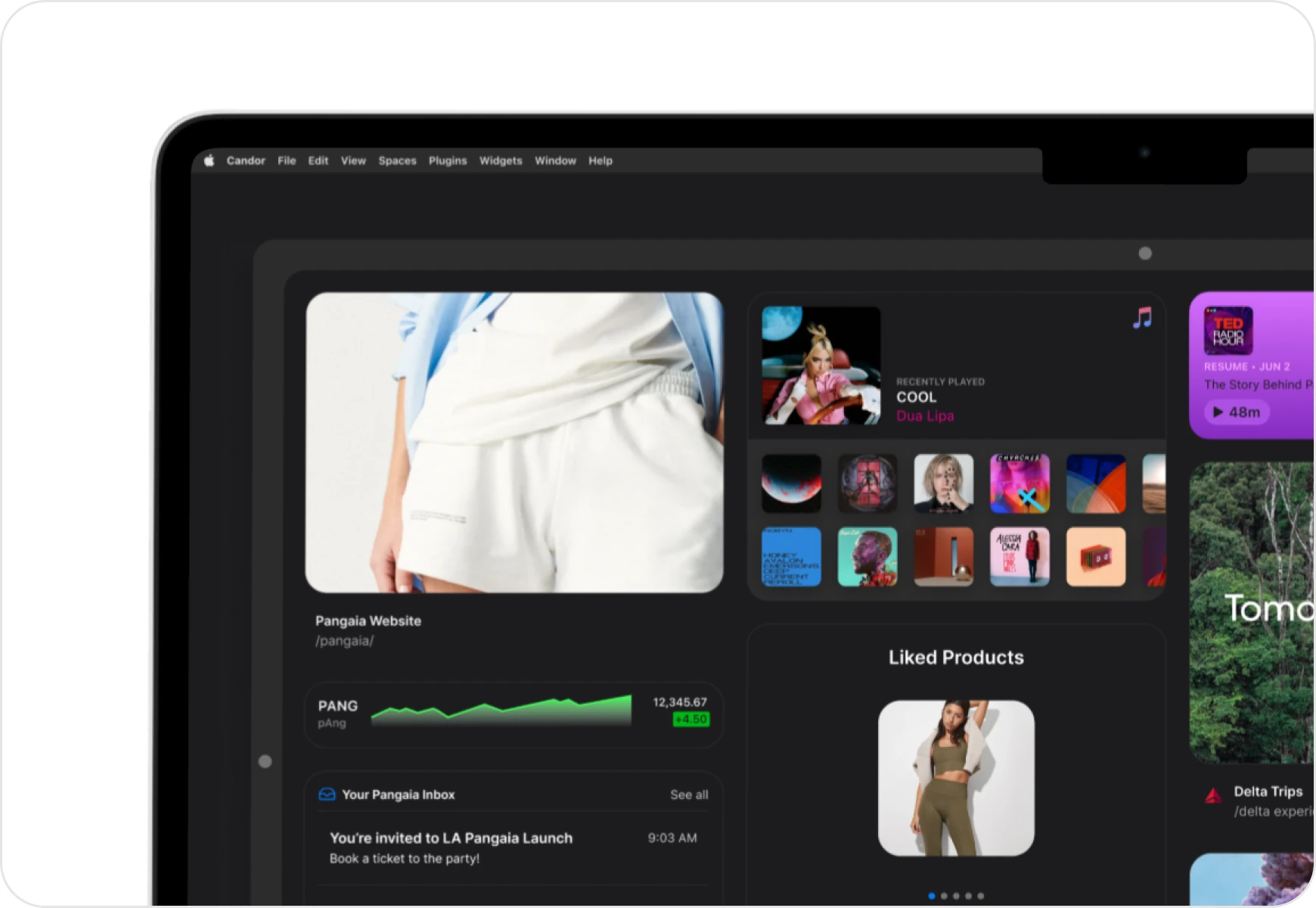The height and width of the screenshot is (908, 1316).
Task: Resume the podcast with the 48m play button
Action: 1237,412
